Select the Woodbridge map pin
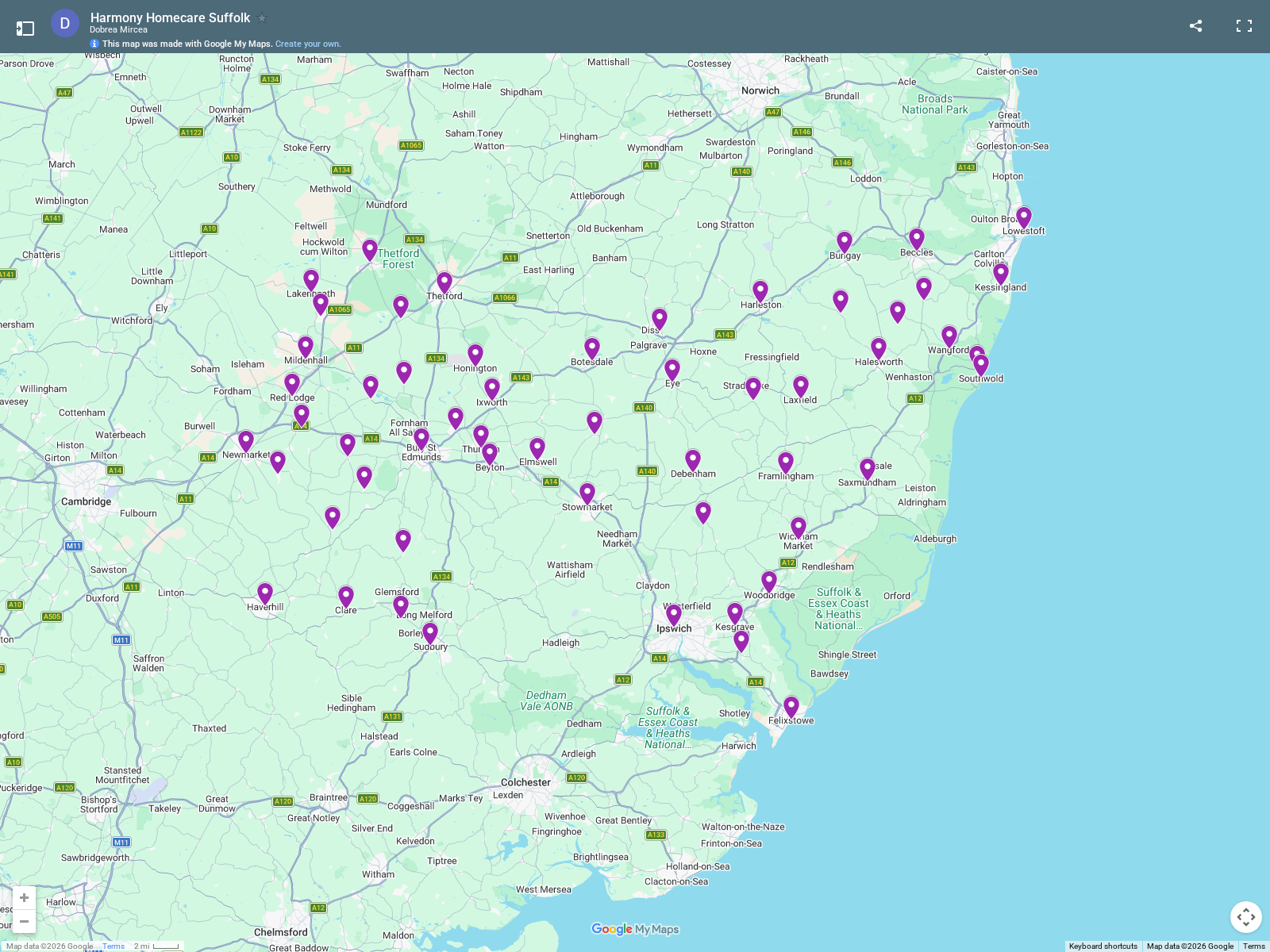Image resolution: width=1270 pixels, height=952 pixels. coord(769,582)
